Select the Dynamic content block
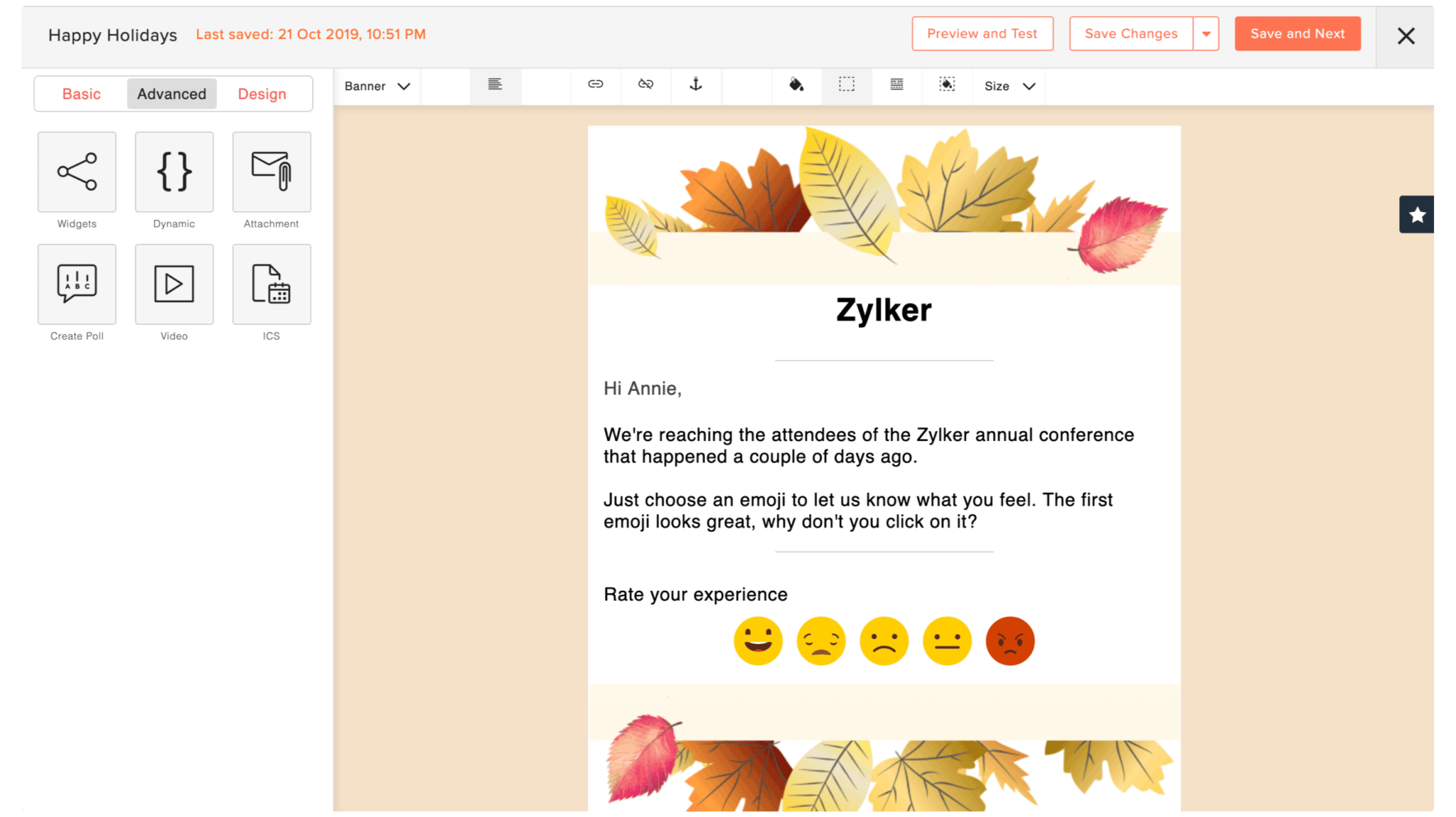The width and height of the screenshot is (1456, 817). [174, 171]
